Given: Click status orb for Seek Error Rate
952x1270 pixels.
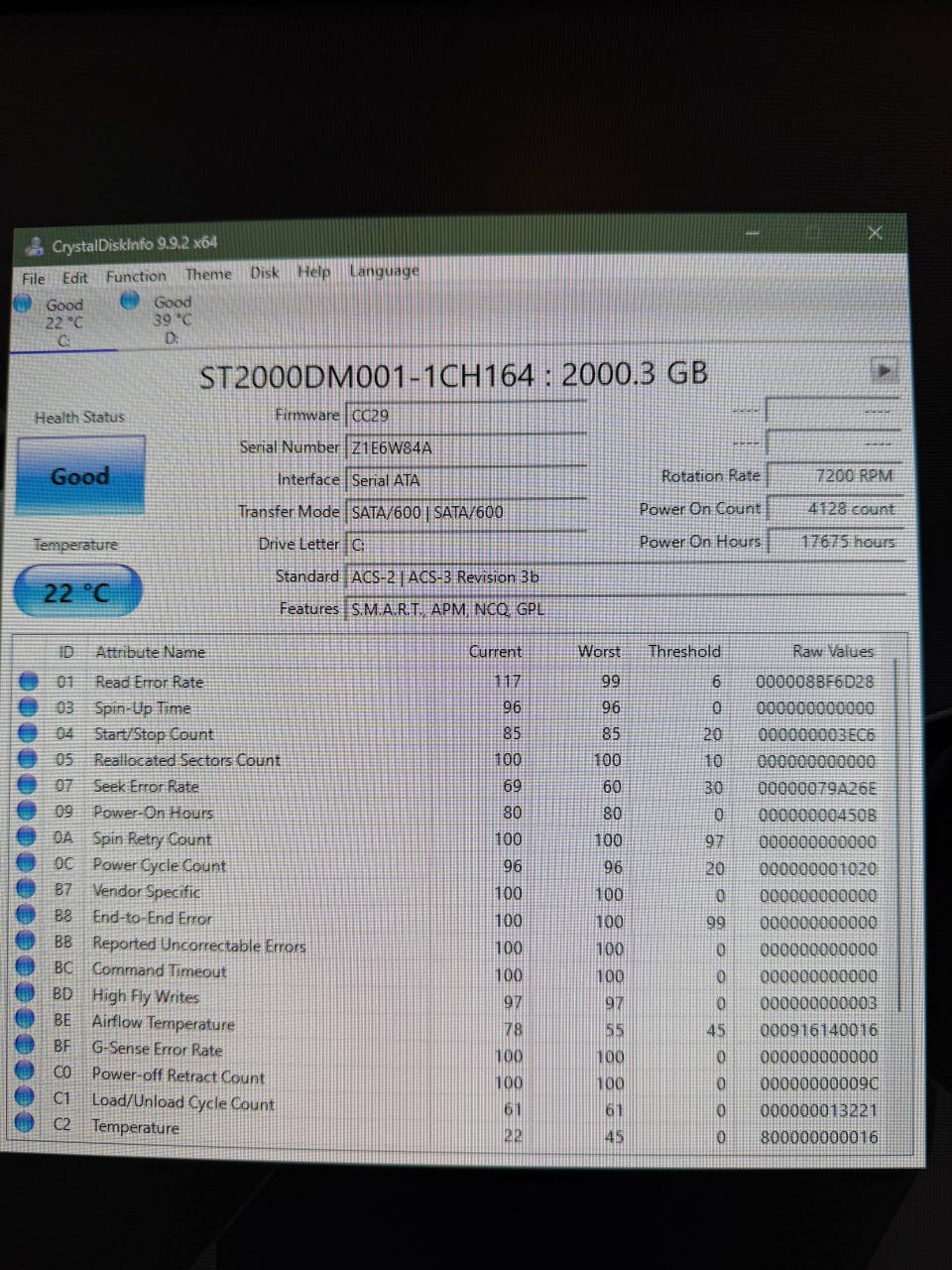Looking at the screenshot, I should click(x=29, y=786).
